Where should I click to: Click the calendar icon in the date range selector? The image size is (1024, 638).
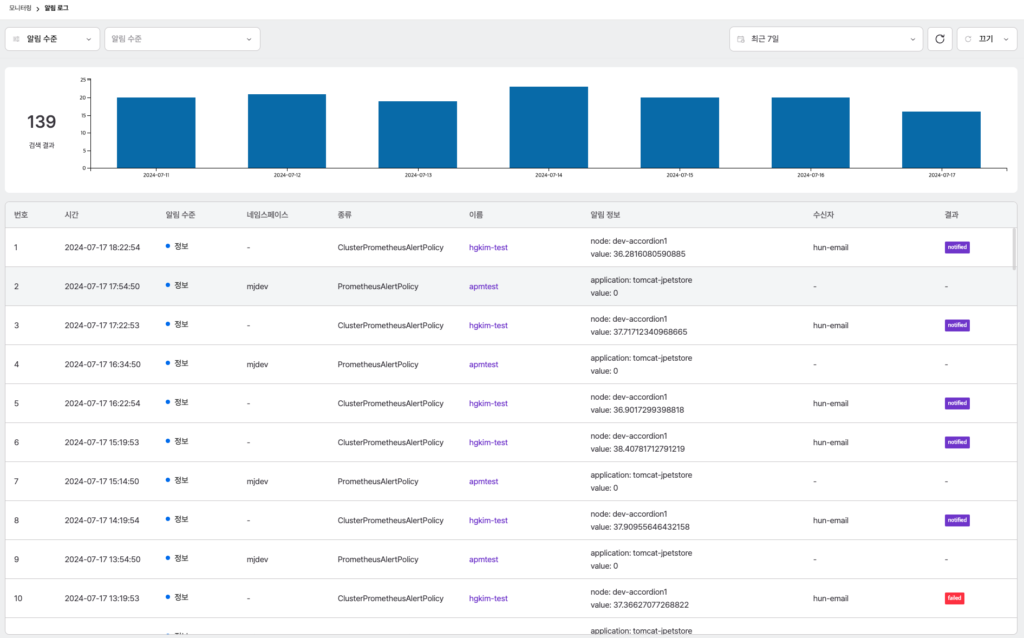coord(741,39)
